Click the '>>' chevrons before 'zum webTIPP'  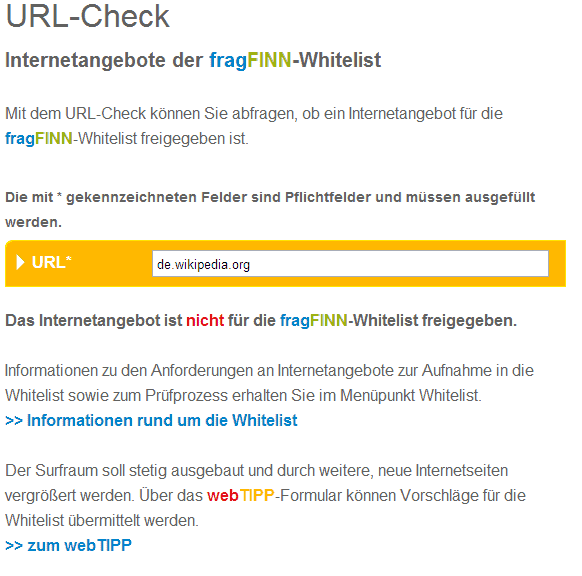tap(14, 546)
